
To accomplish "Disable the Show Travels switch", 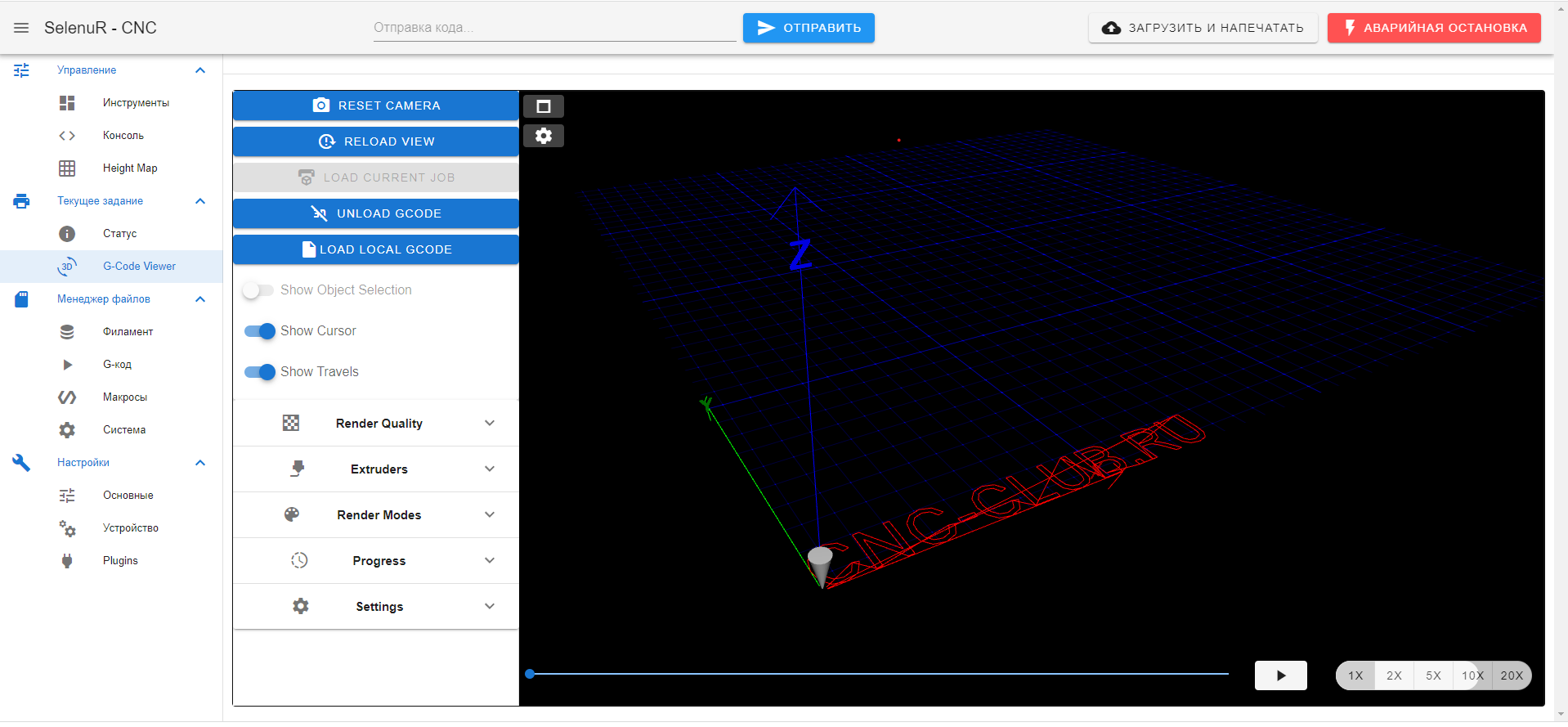I will 260,372.
